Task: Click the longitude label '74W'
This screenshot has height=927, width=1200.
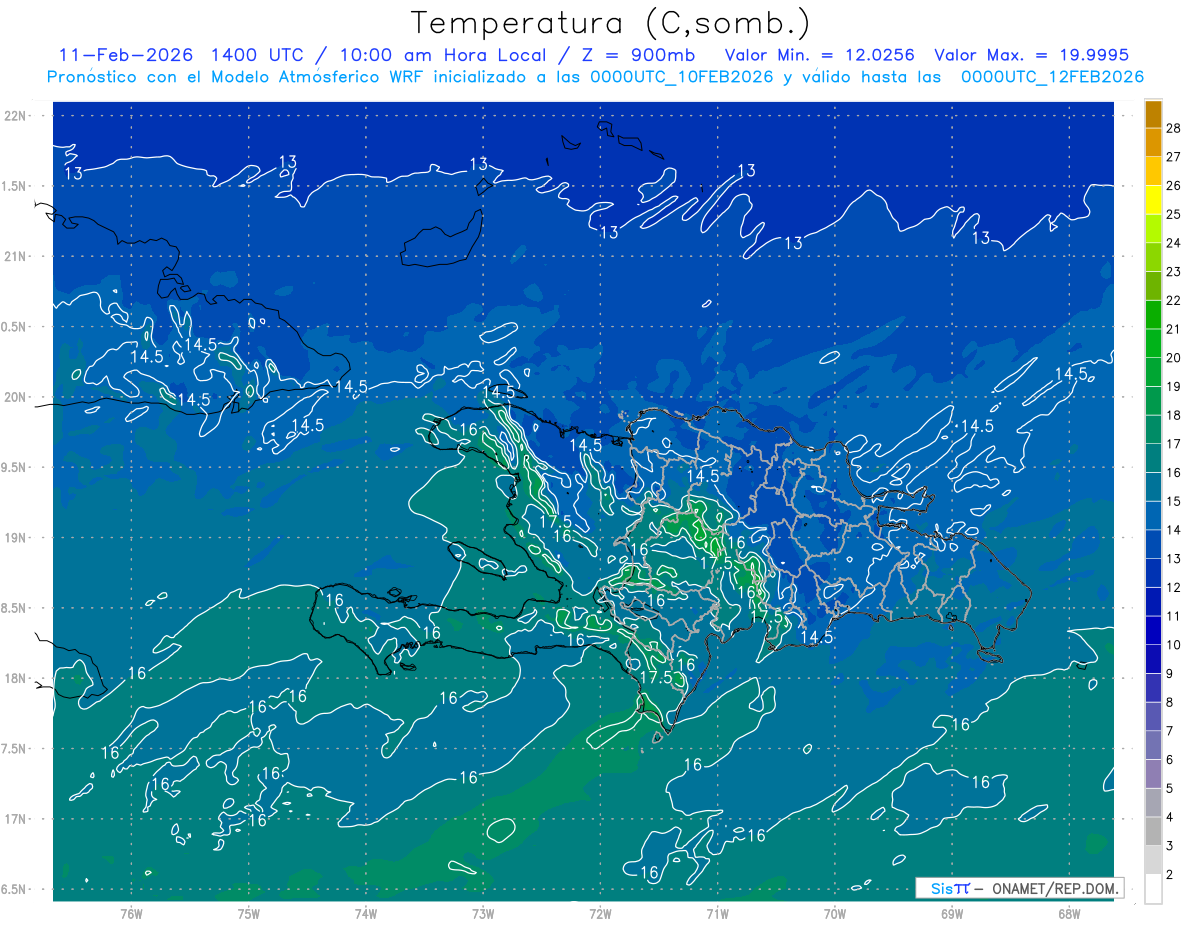Action: [365, 914]
